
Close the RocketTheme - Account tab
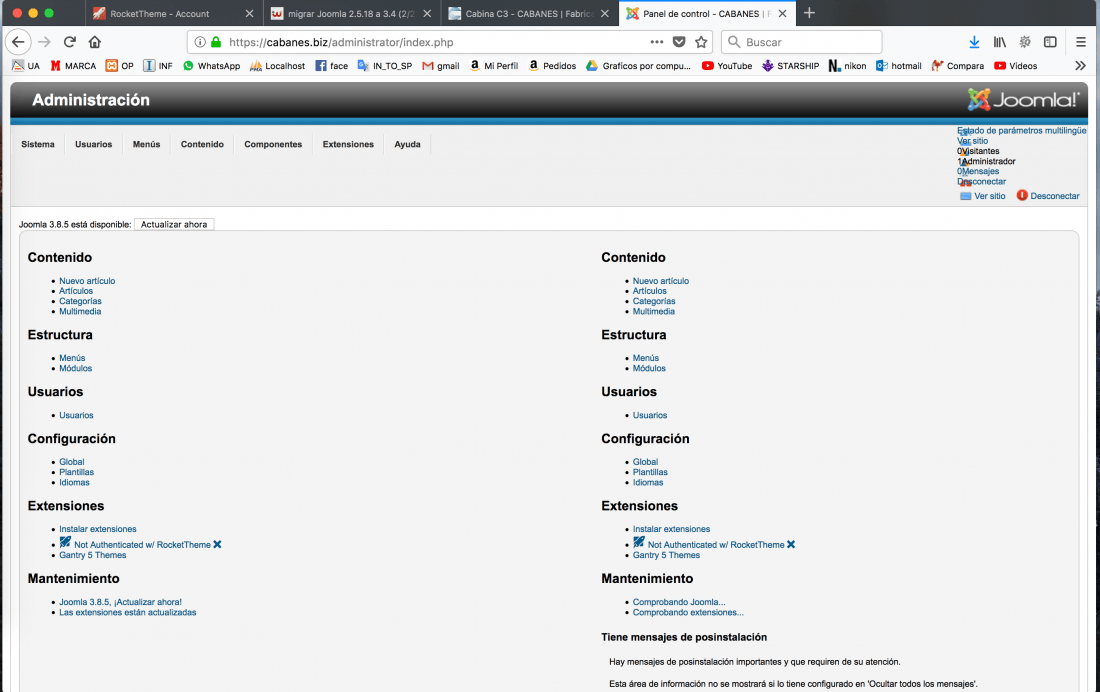(249, 13)
